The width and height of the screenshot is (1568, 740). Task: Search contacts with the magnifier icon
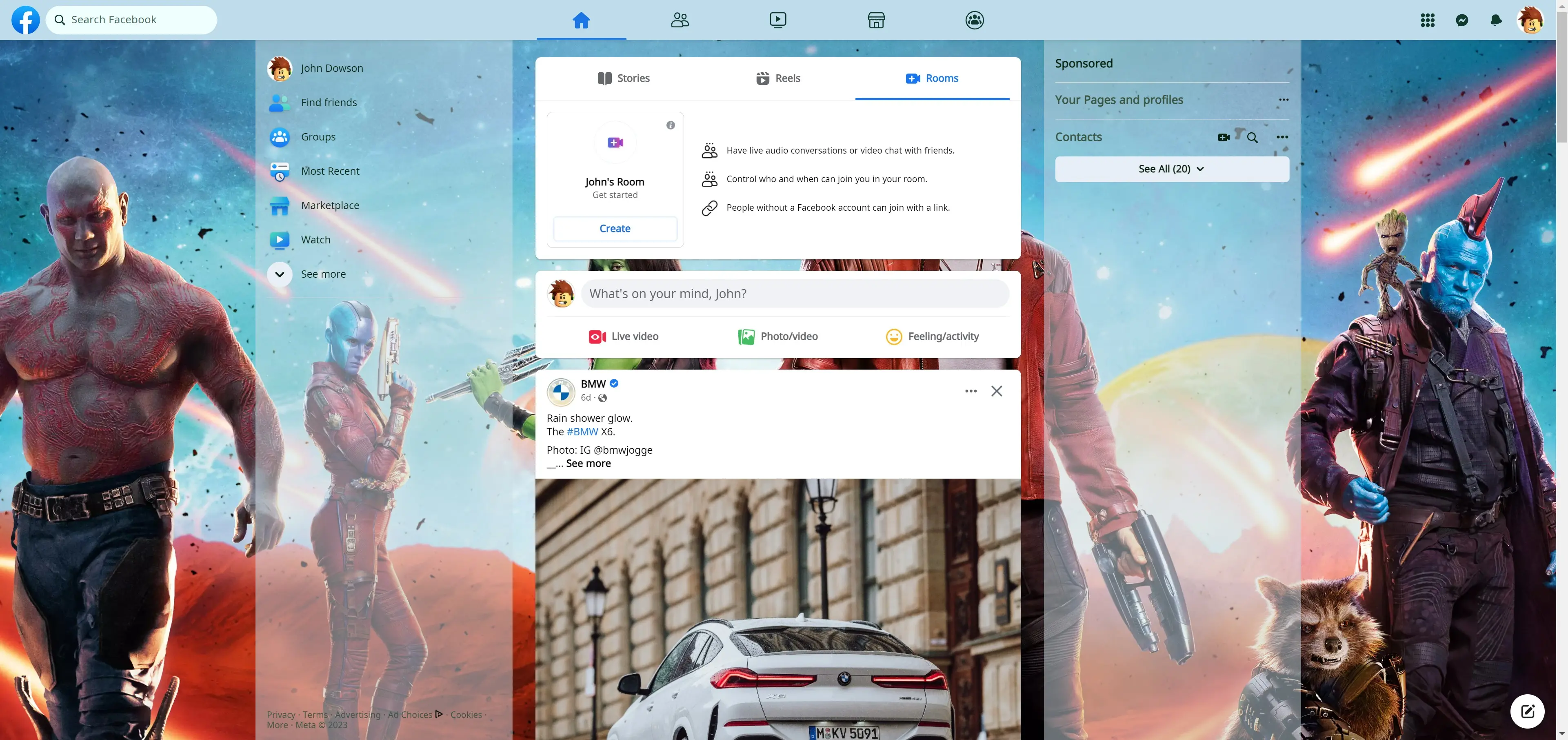[1252, 137]
